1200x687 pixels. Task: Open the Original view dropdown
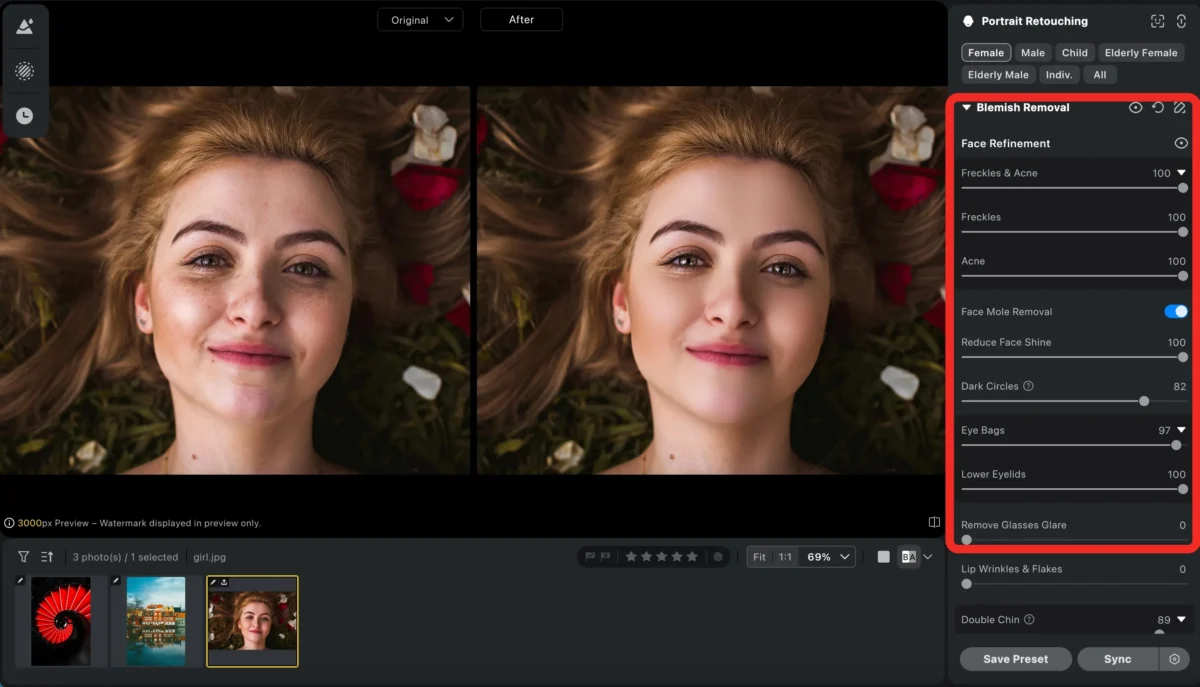tap(420, 20)
